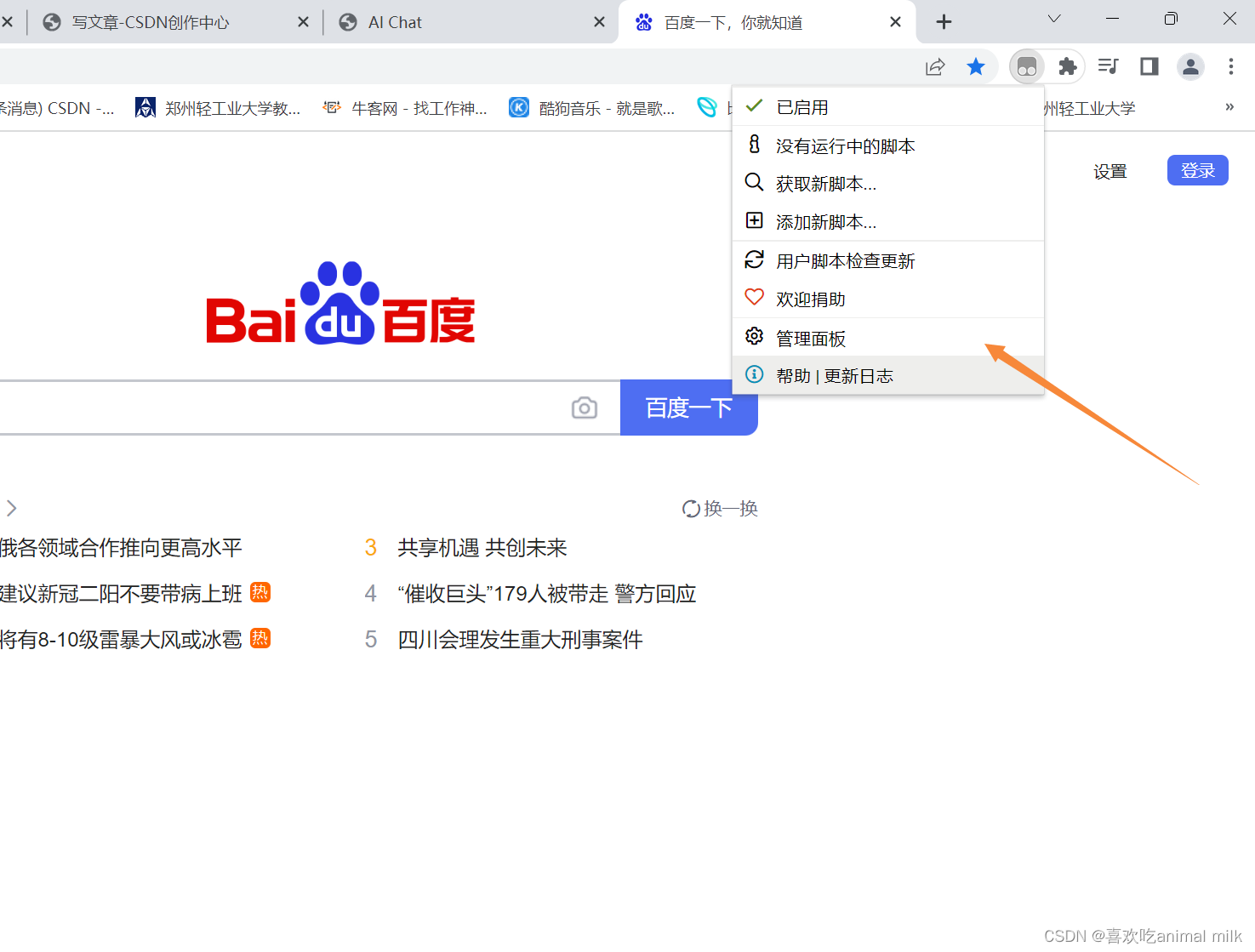Choose 获取新脚本... from the menu
Screen dimensions: 1255x952
(x=888, y=183)
